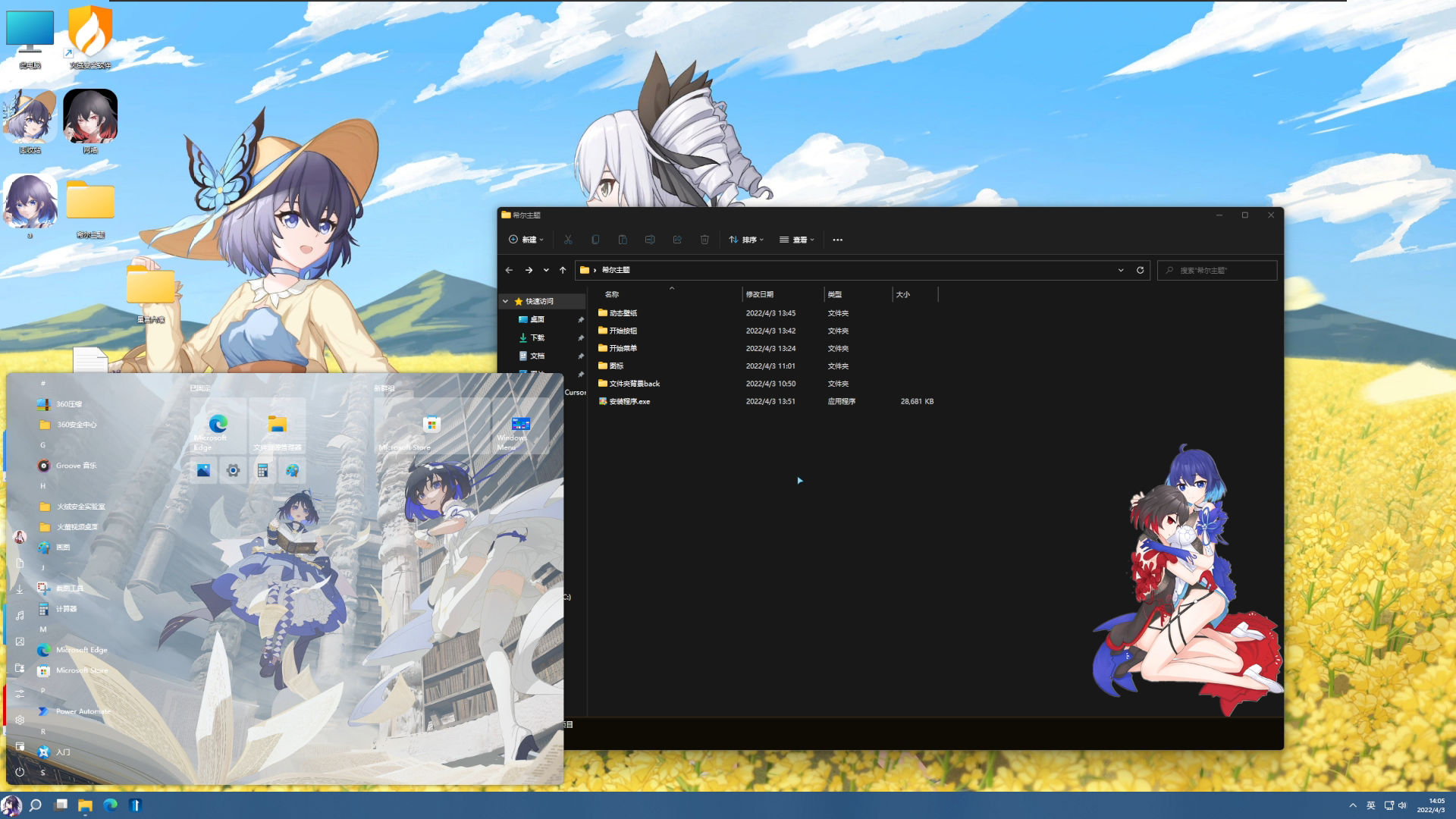The image size is (1456, 819).
Task: Click the Refresh icon beside address bar
Action: (x=1140, y=270)
